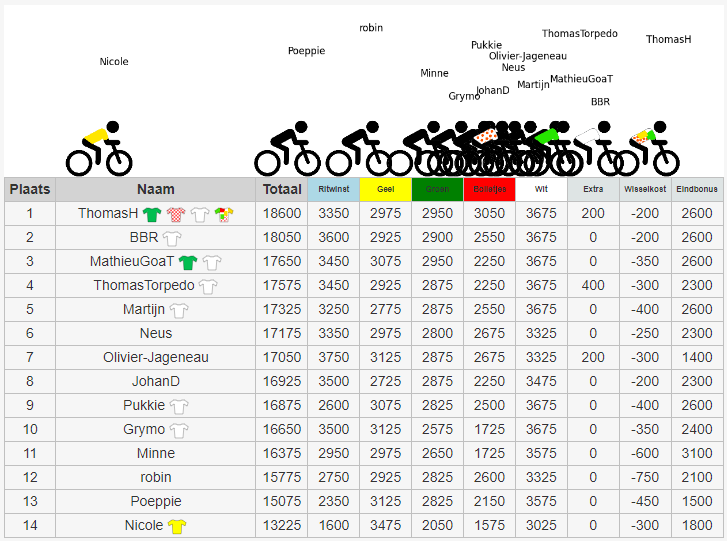Click the robin row name cell
Image resolution: width=727 pixels, height=541 pixels.
(155, 477)
